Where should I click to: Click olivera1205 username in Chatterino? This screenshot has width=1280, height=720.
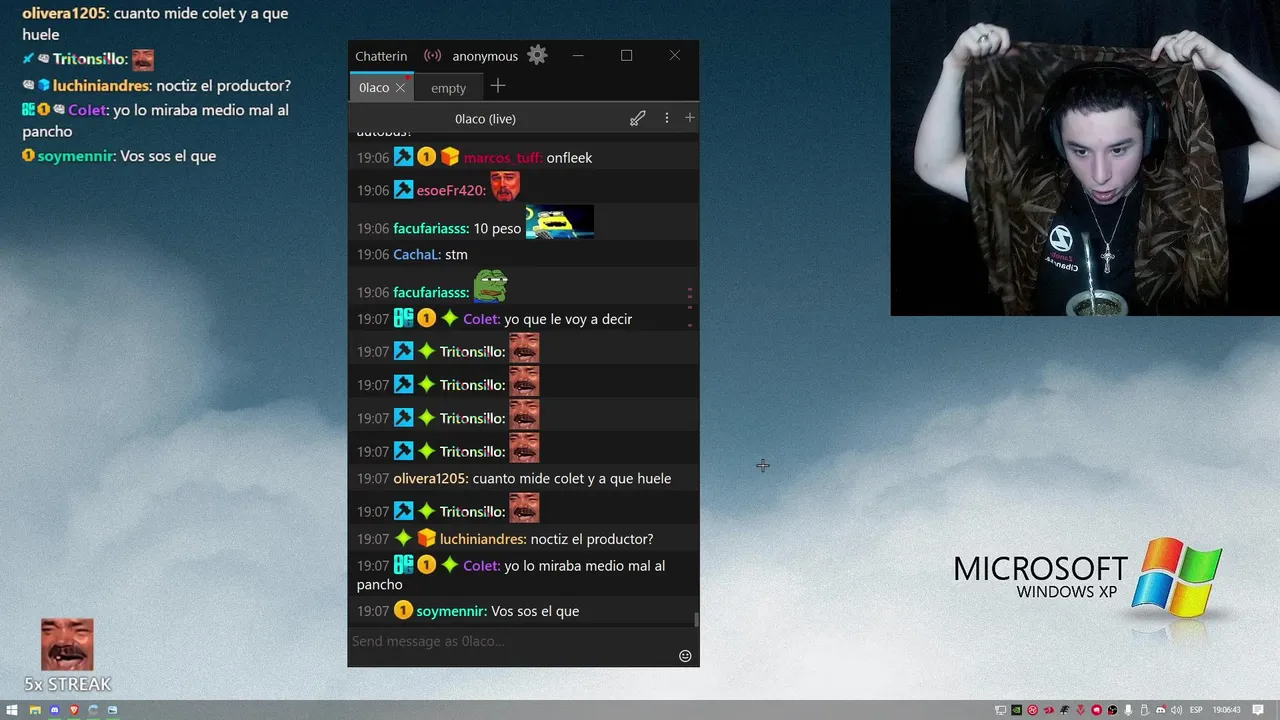(x=430, y=478)
